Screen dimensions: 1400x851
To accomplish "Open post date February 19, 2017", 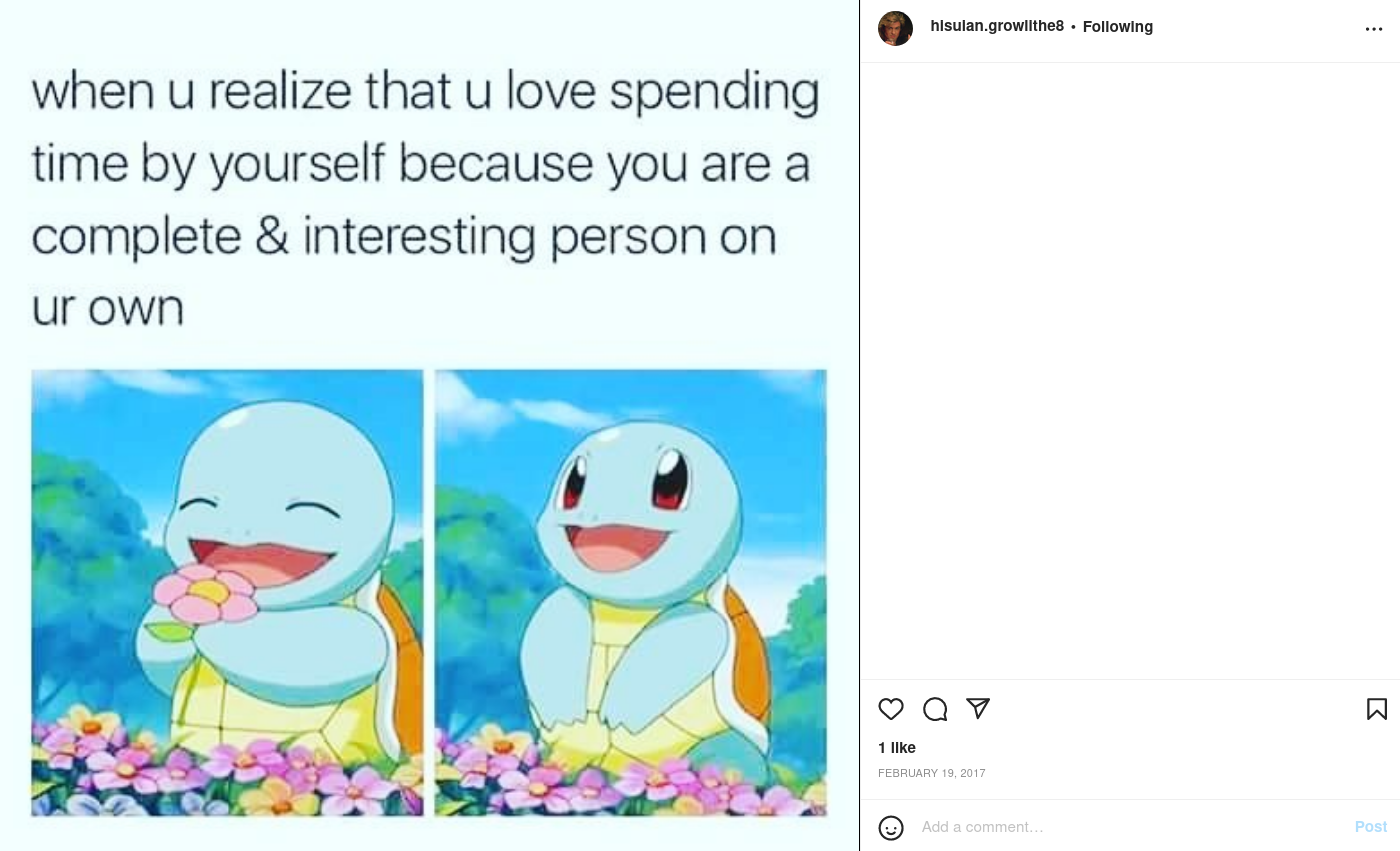I will pyautogui.click(x=932, y=773).
